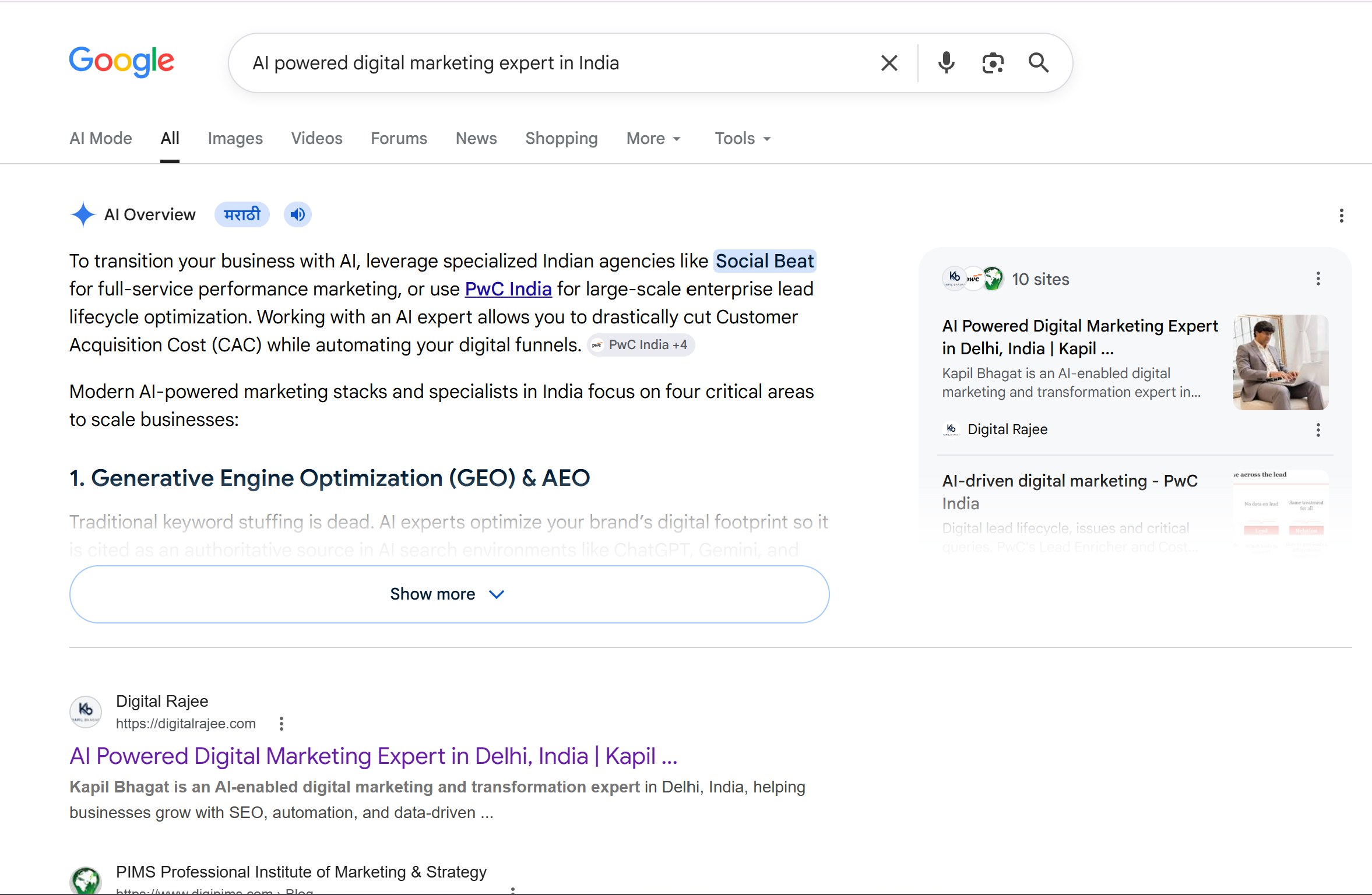Open AI Powered Digital Marketing Expert result title
Viewport: 1372px width, 895px height.
(x=374, y=756)
